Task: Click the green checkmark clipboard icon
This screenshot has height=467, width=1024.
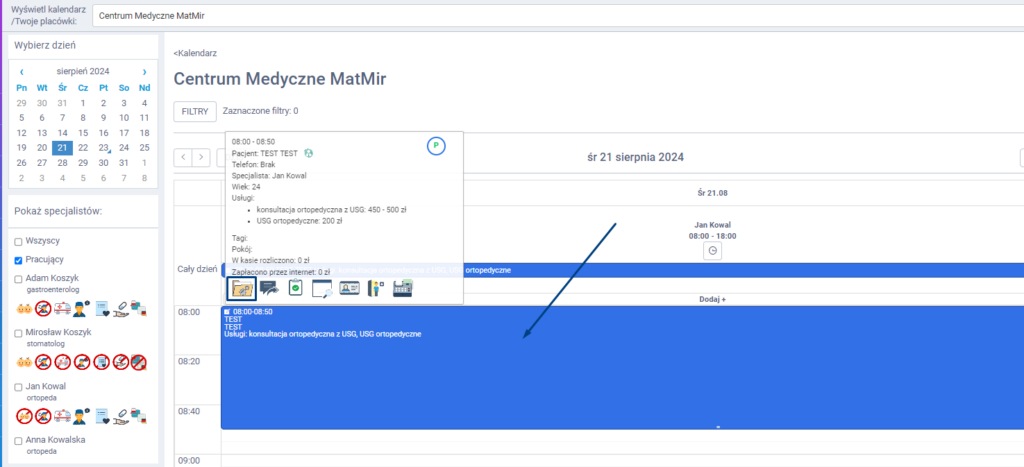Action: [x=295, y=288]
